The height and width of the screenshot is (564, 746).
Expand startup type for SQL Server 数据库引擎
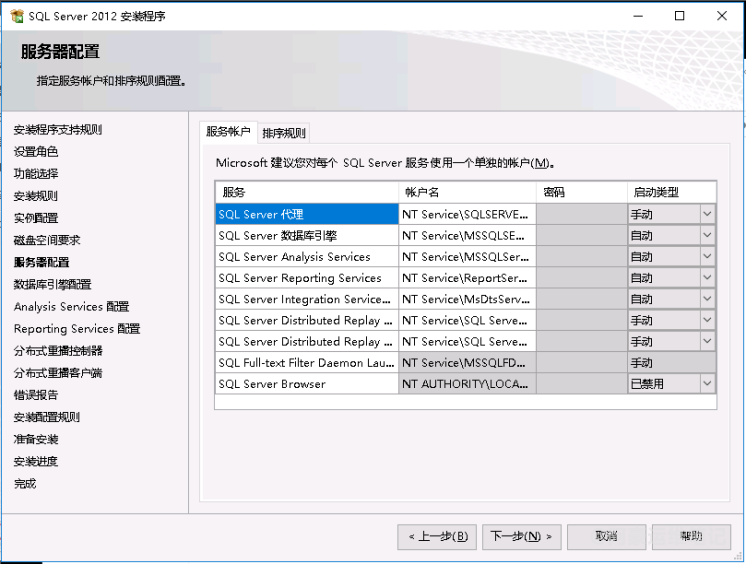point(707,235)
